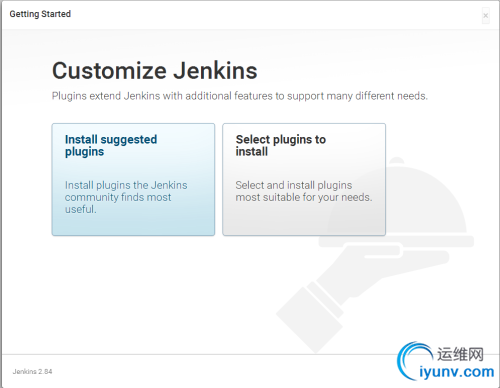Close the Getting Started dialog
Image resolution: width=500 pixels, height=388 pixels.
(486, 16)
